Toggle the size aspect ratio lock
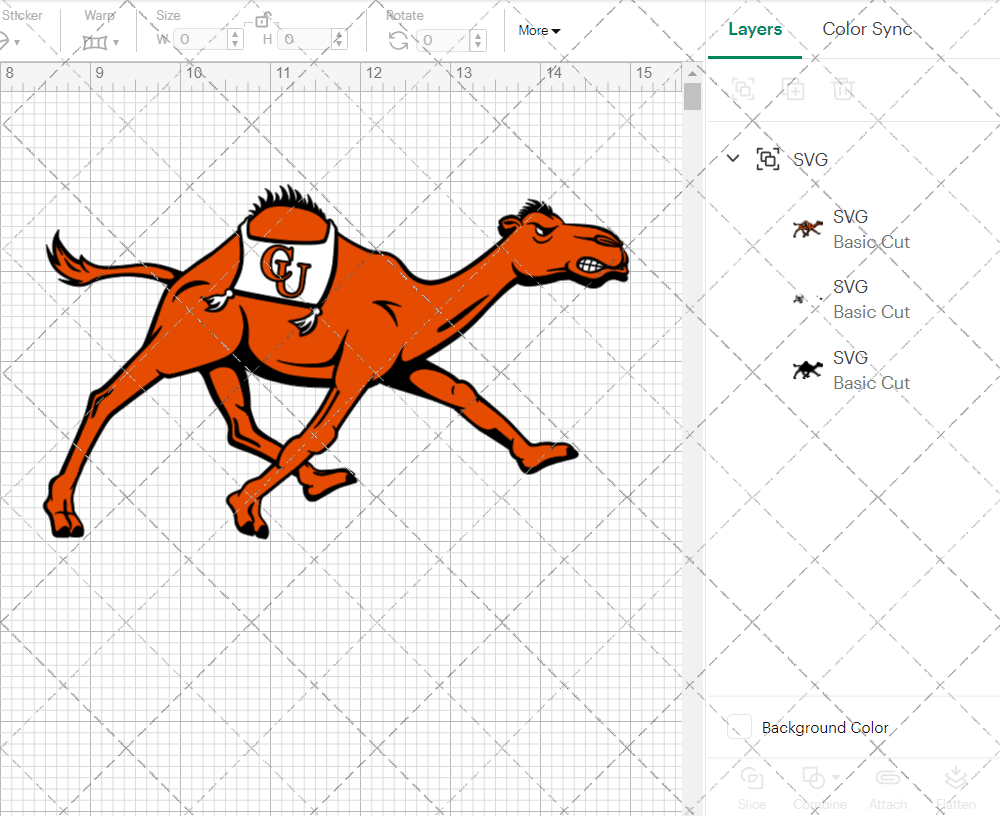1000x816 pixels. pyautogui.click(x=265, y=20)
